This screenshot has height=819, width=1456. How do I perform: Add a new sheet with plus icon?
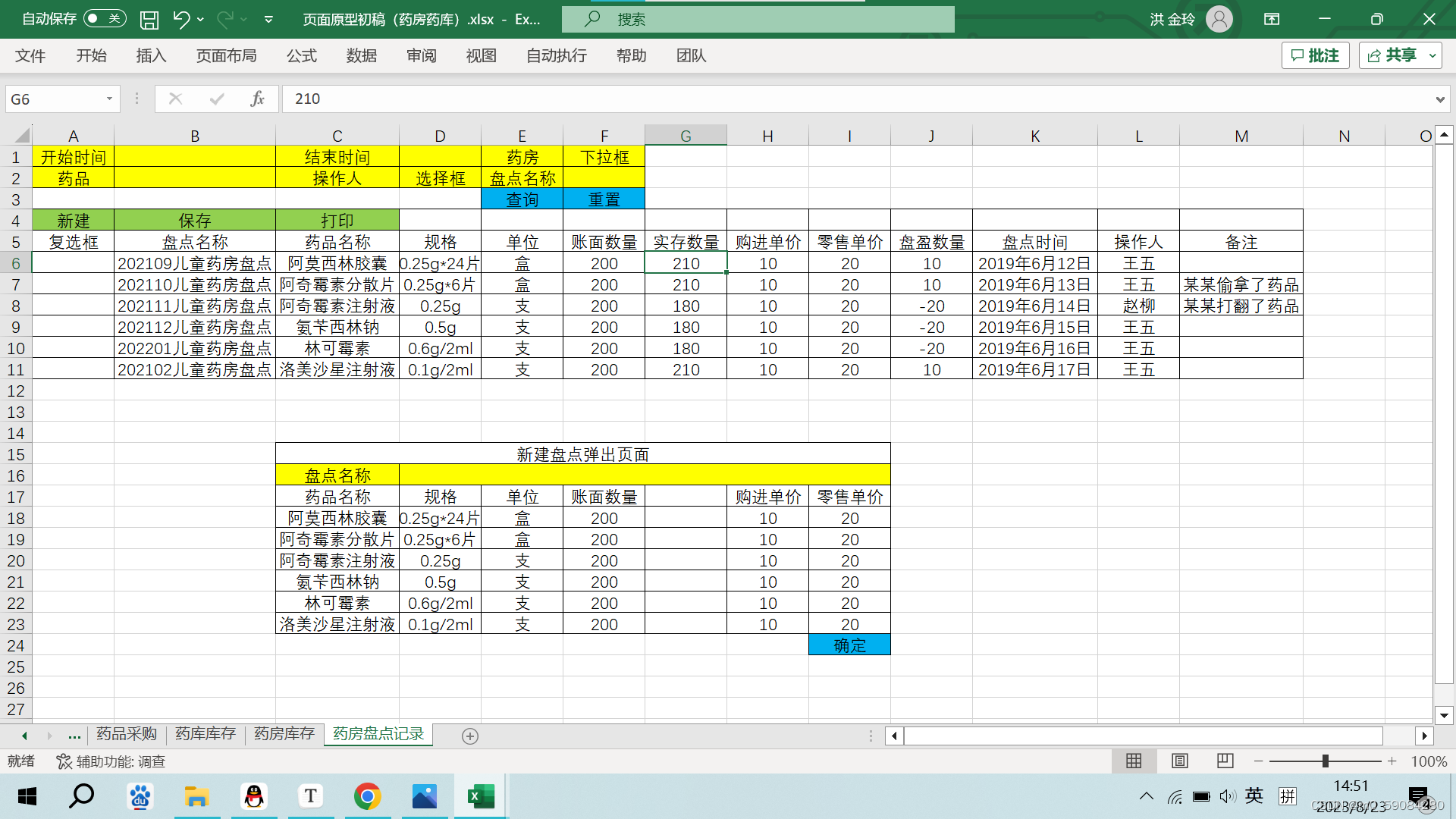(470, 736)
